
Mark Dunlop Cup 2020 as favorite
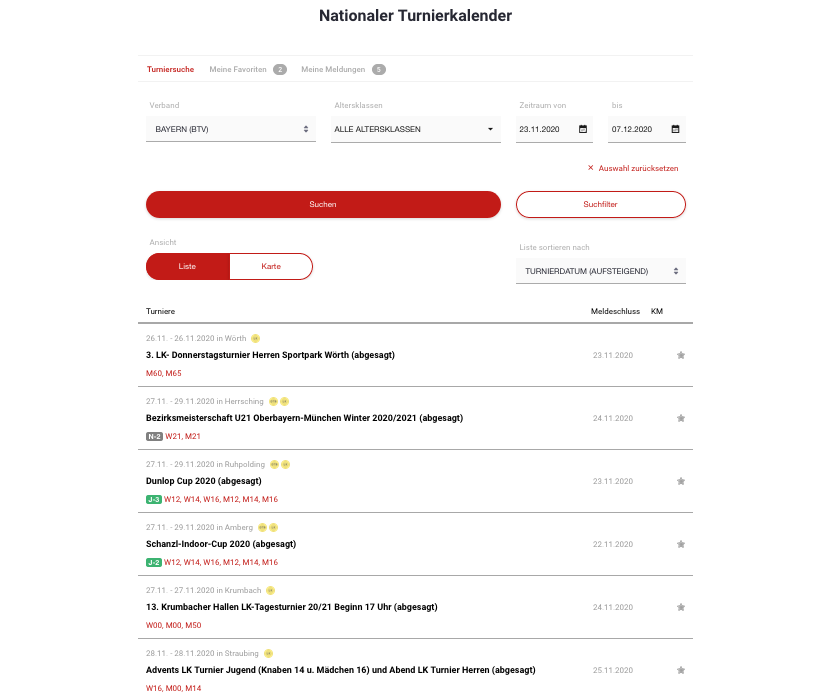(x=681, y=481)
